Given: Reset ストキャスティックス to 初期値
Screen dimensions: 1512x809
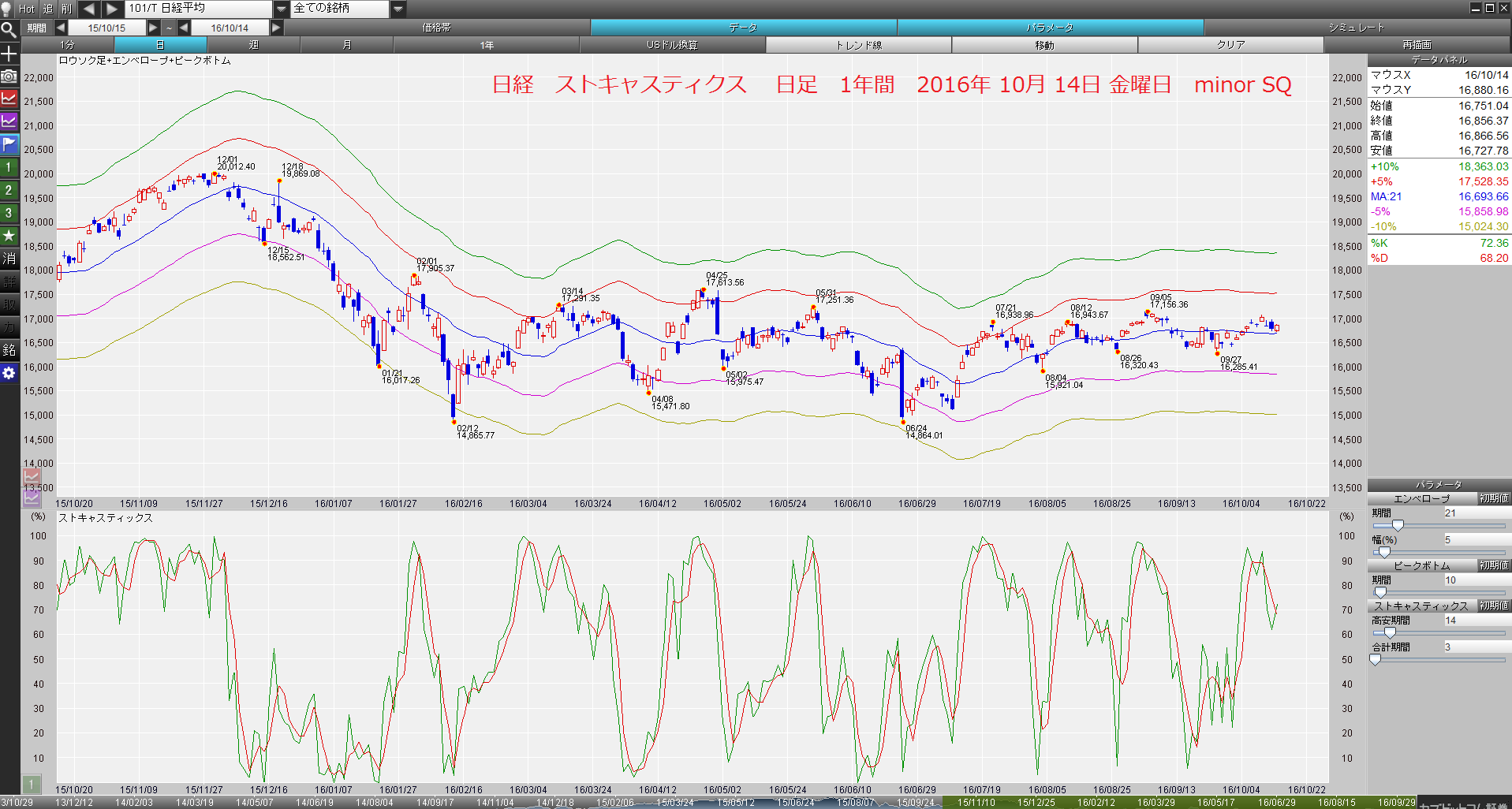Looking at the screenshot, I should pyautogui.click(x=1494, y=606).
